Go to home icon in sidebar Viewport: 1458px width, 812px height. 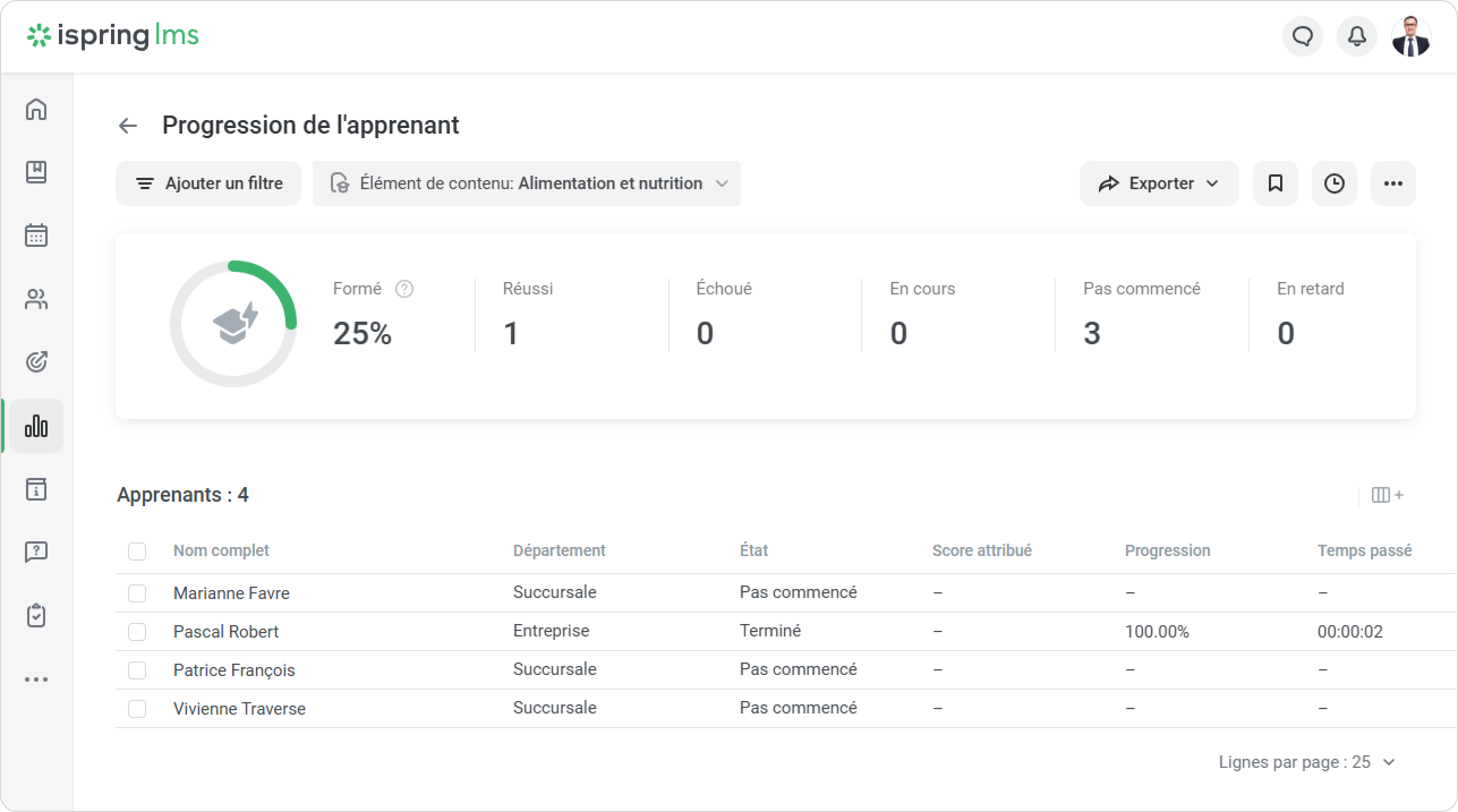click(36, 109)
